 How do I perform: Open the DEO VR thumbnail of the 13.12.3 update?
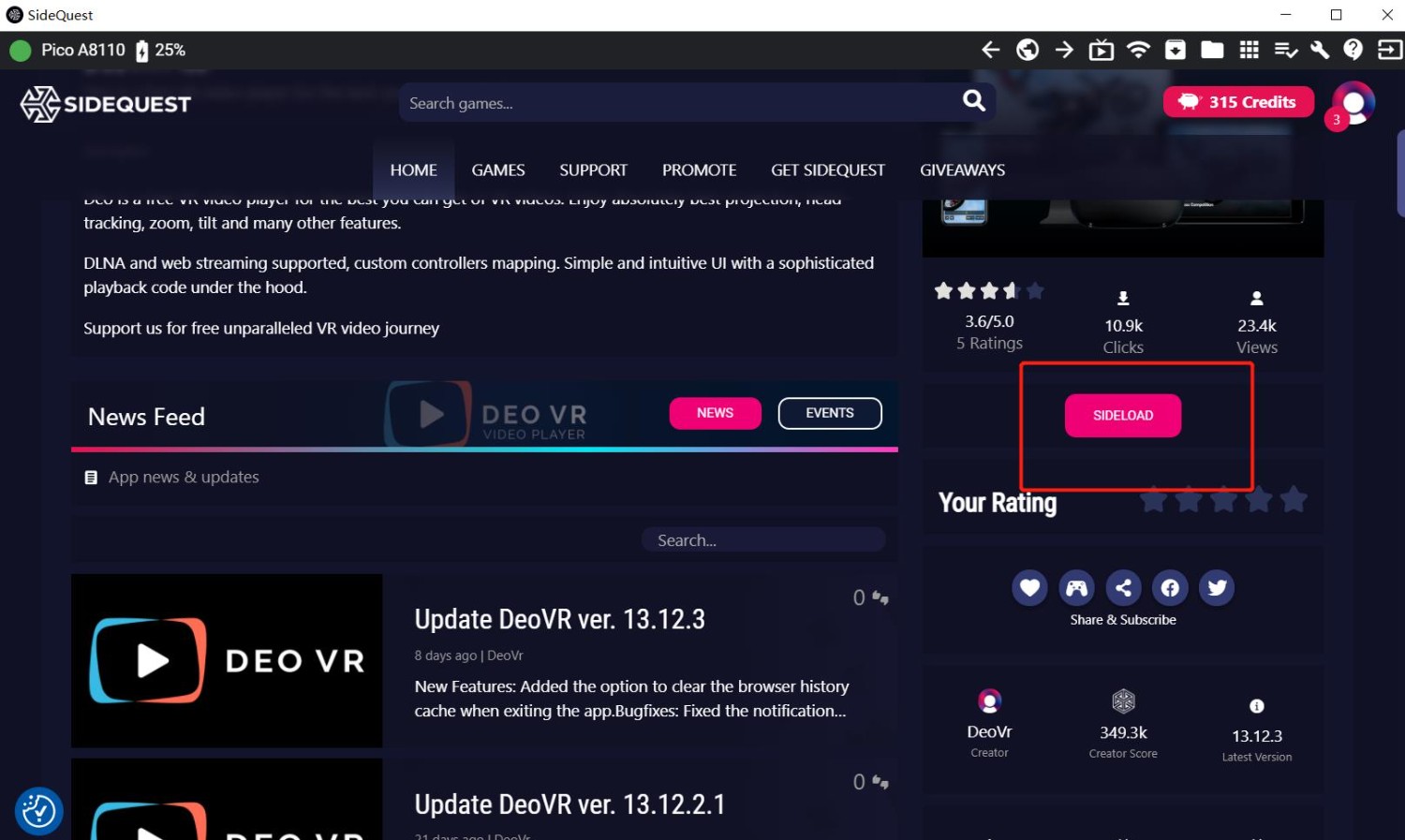[227, 660]
